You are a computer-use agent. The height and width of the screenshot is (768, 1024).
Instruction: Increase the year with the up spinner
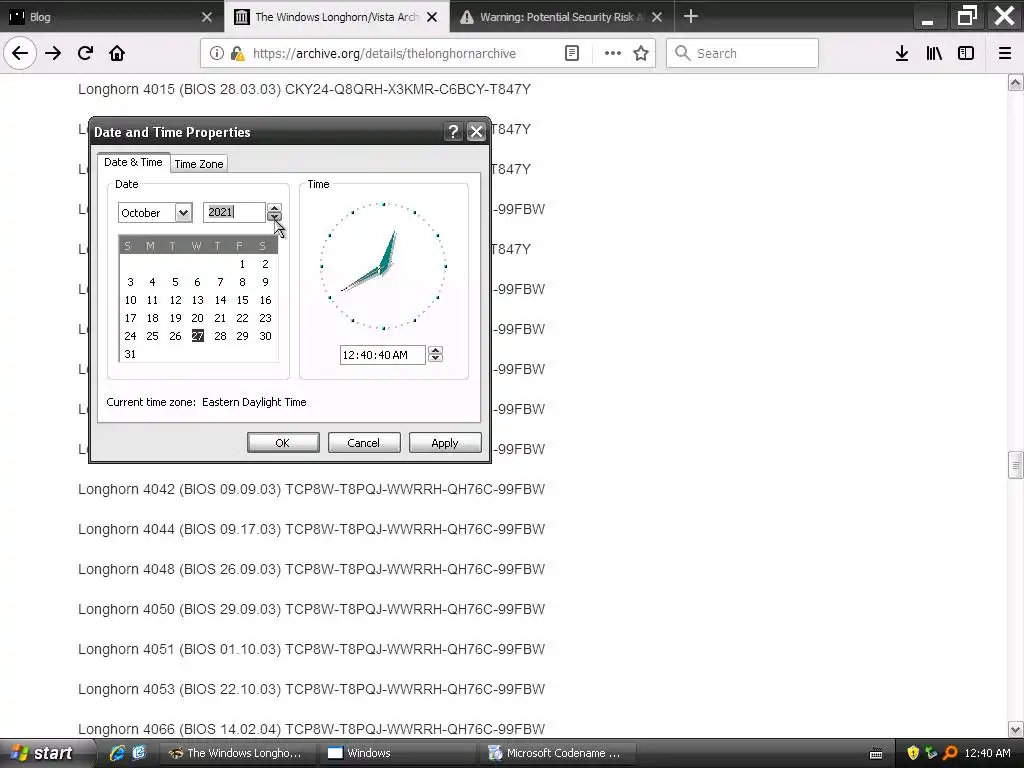[x=274, y=208]
